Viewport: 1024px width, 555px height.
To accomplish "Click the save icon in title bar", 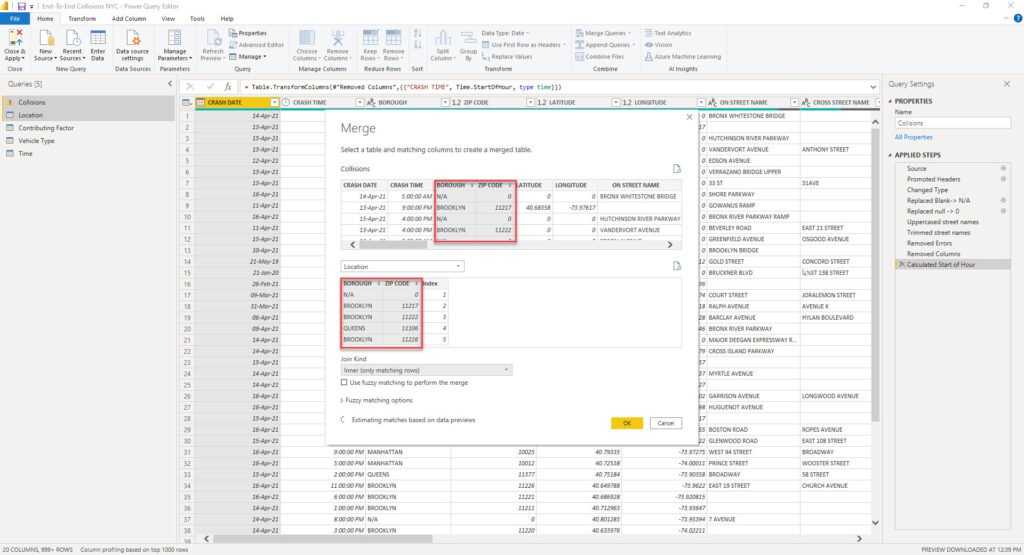I will [22, 6].
